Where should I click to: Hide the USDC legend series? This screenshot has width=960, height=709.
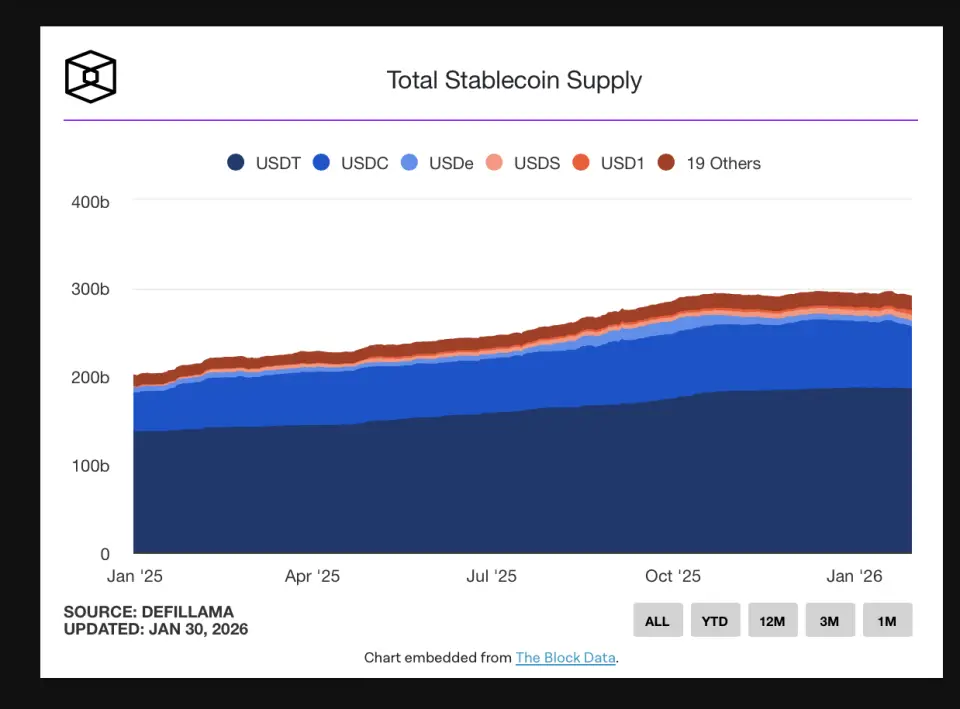pyautogui.click(x=350, y=163)
